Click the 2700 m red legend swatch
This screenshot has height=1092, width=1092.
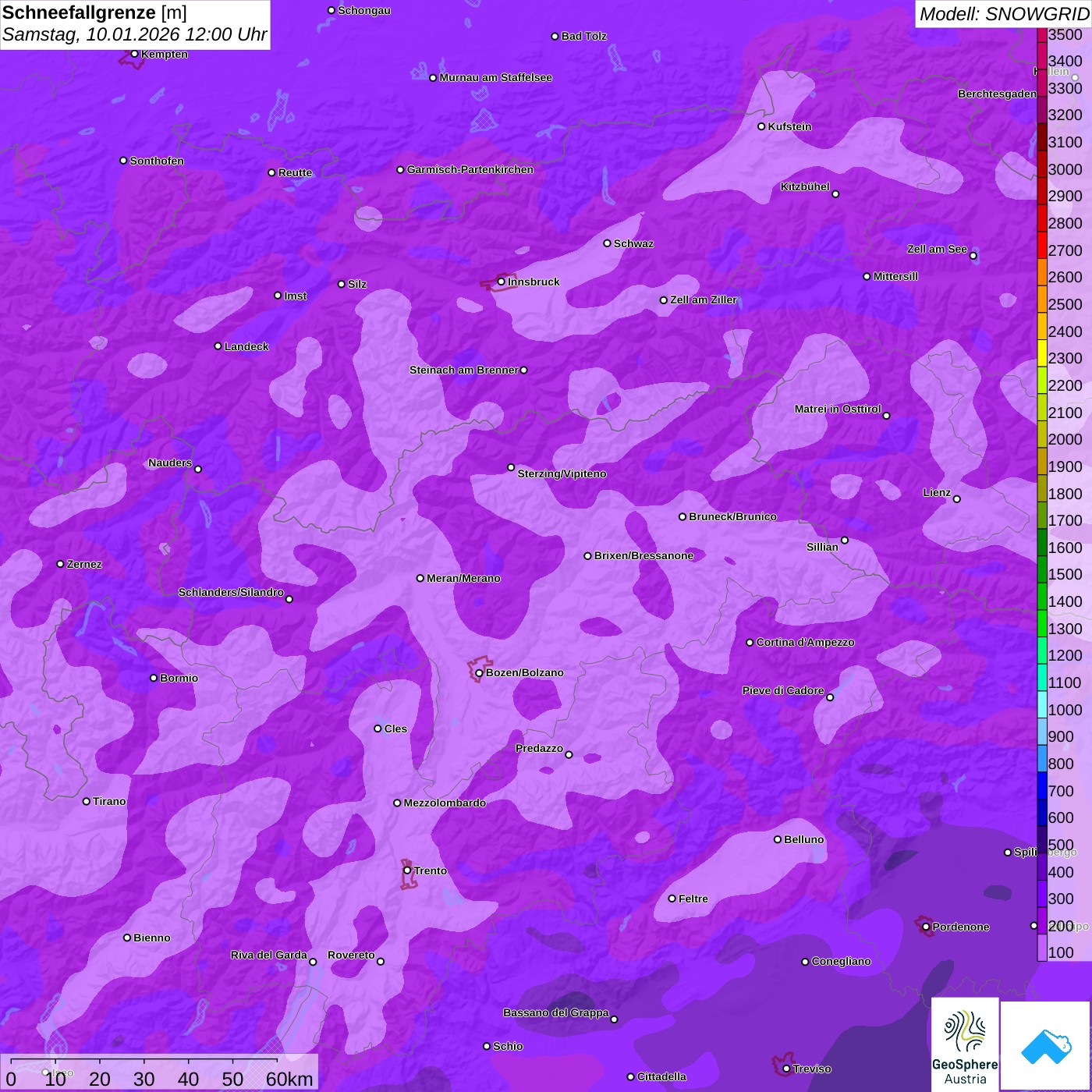point(1041,245)
